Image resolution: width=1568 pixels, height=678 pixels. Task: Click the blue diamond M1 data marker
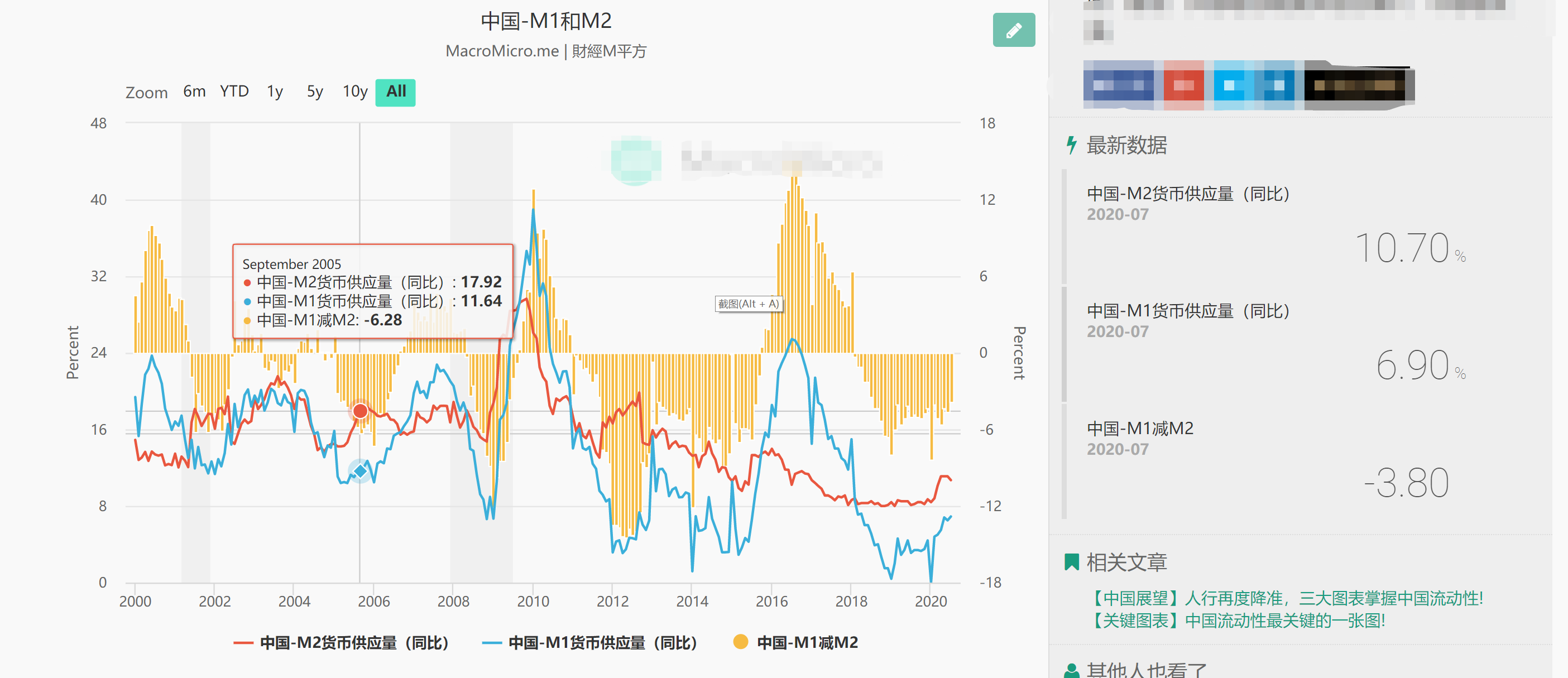[361, 471]
